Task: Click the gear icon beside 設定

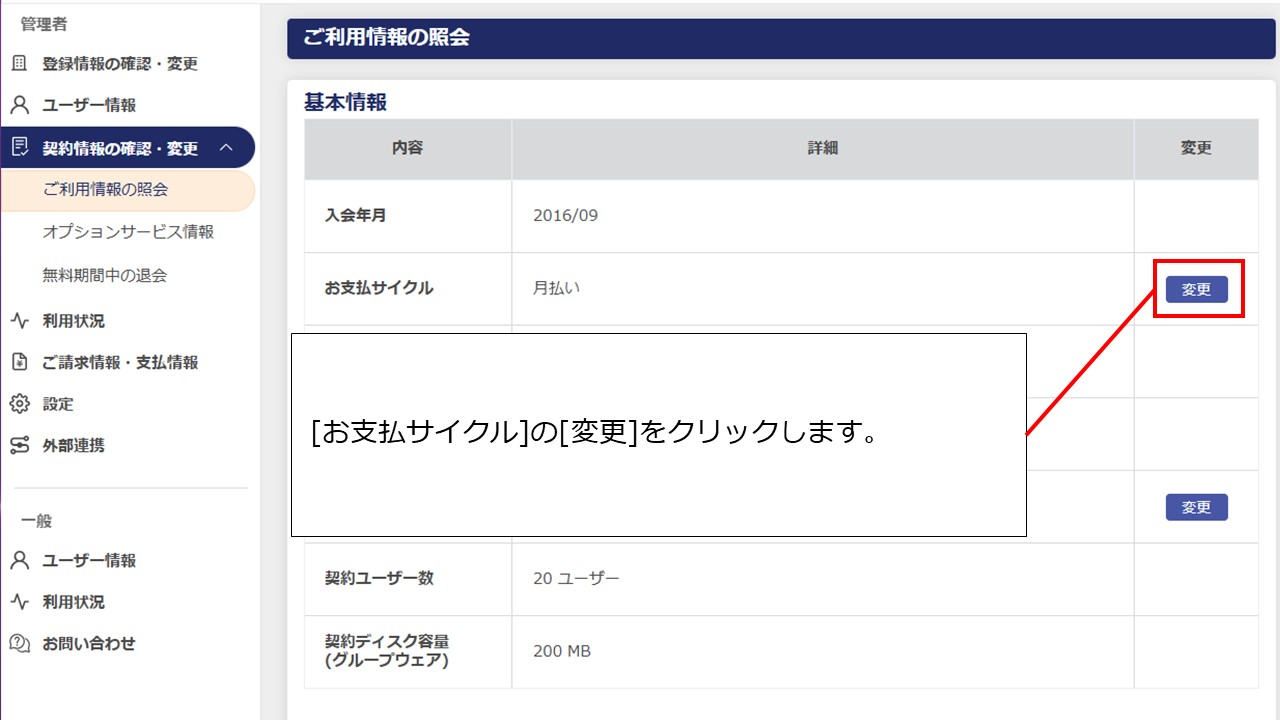Action: click(19, 404)
